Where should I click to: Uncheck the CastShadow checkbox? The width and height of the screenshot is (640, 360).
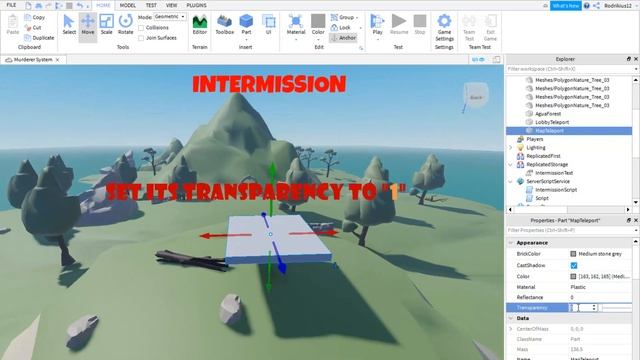(574, 265)
